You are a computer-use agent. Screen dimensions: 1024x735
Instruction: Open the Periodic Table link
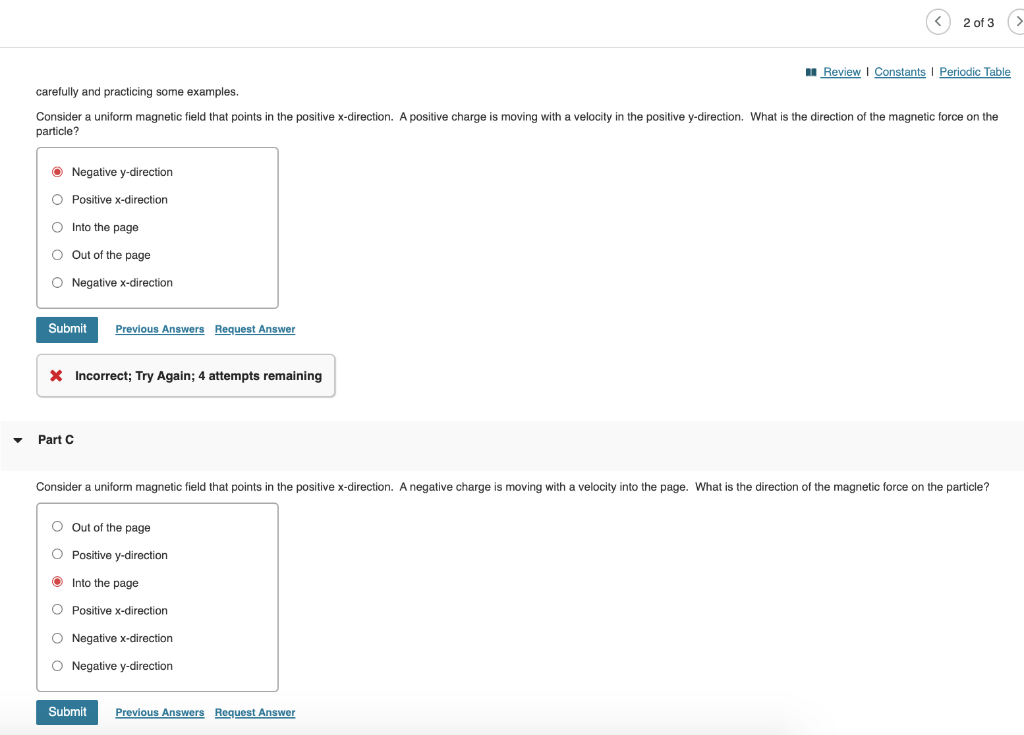[975, 72]
